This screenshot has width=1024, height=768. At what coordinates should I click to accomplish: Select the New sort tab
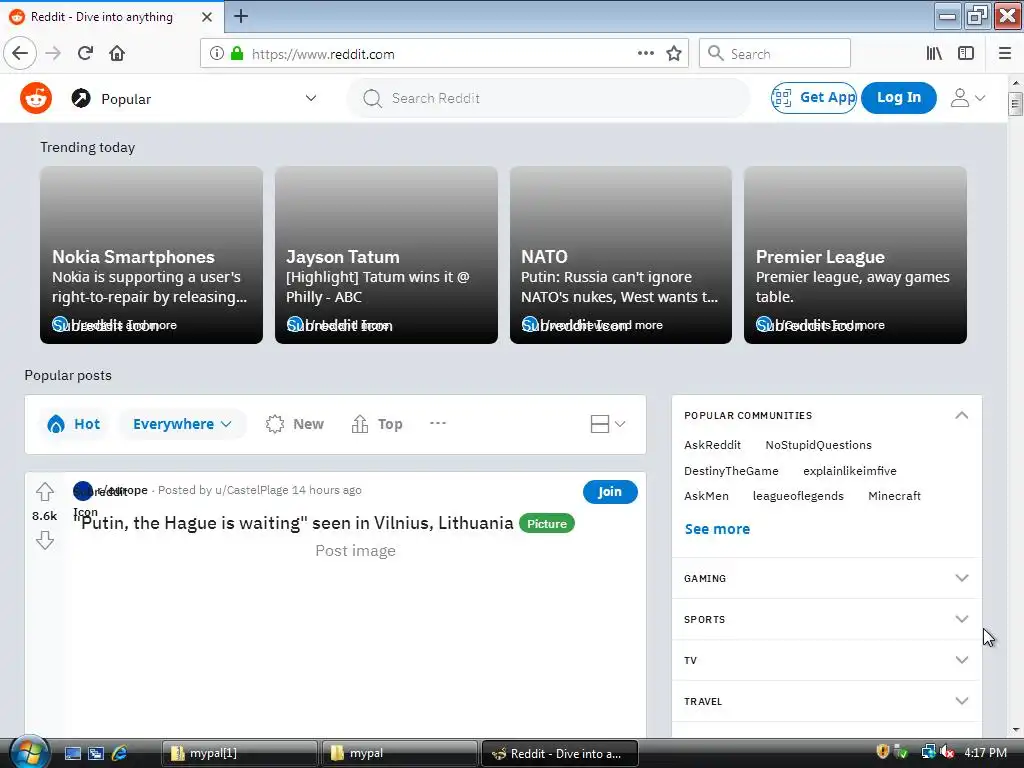point(295,424)
